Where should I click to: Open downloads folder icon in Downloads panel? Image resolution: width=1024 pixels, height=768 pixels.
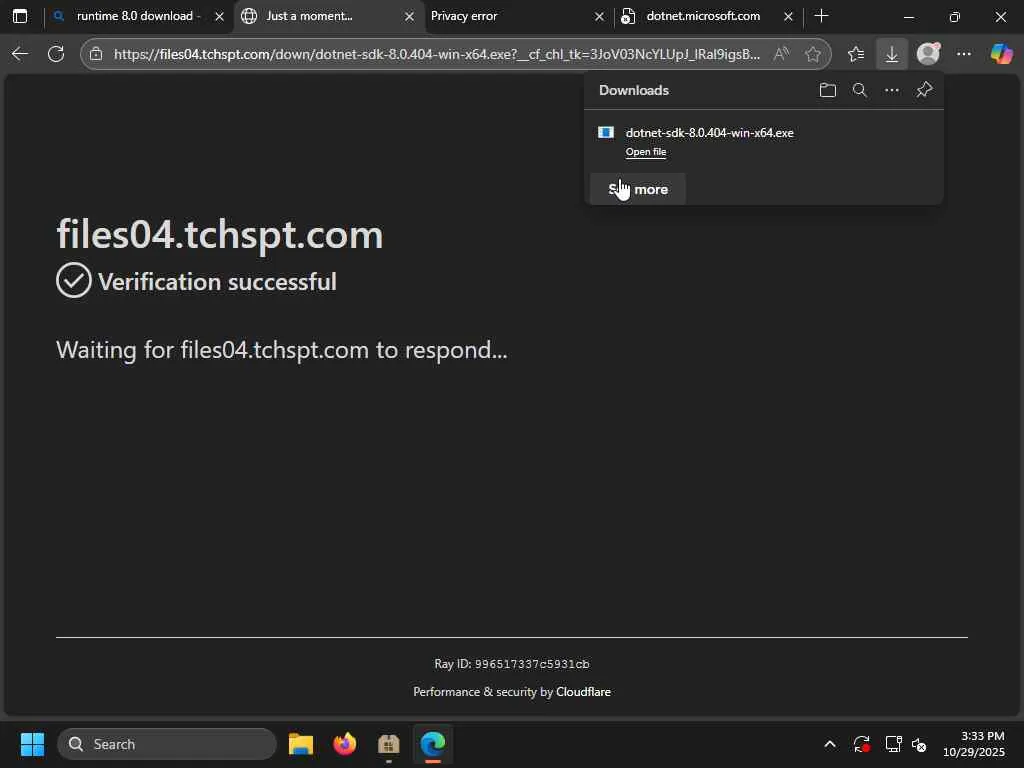point(827,90)
